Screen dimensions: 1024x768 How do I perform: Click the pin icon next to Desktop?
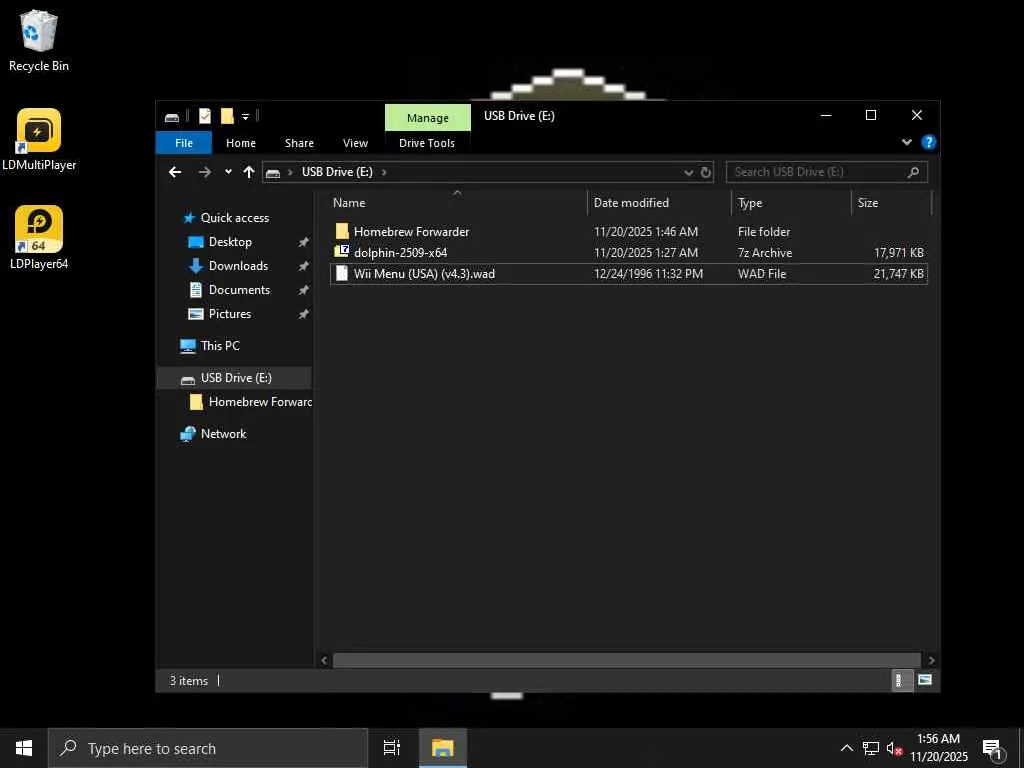303,242
